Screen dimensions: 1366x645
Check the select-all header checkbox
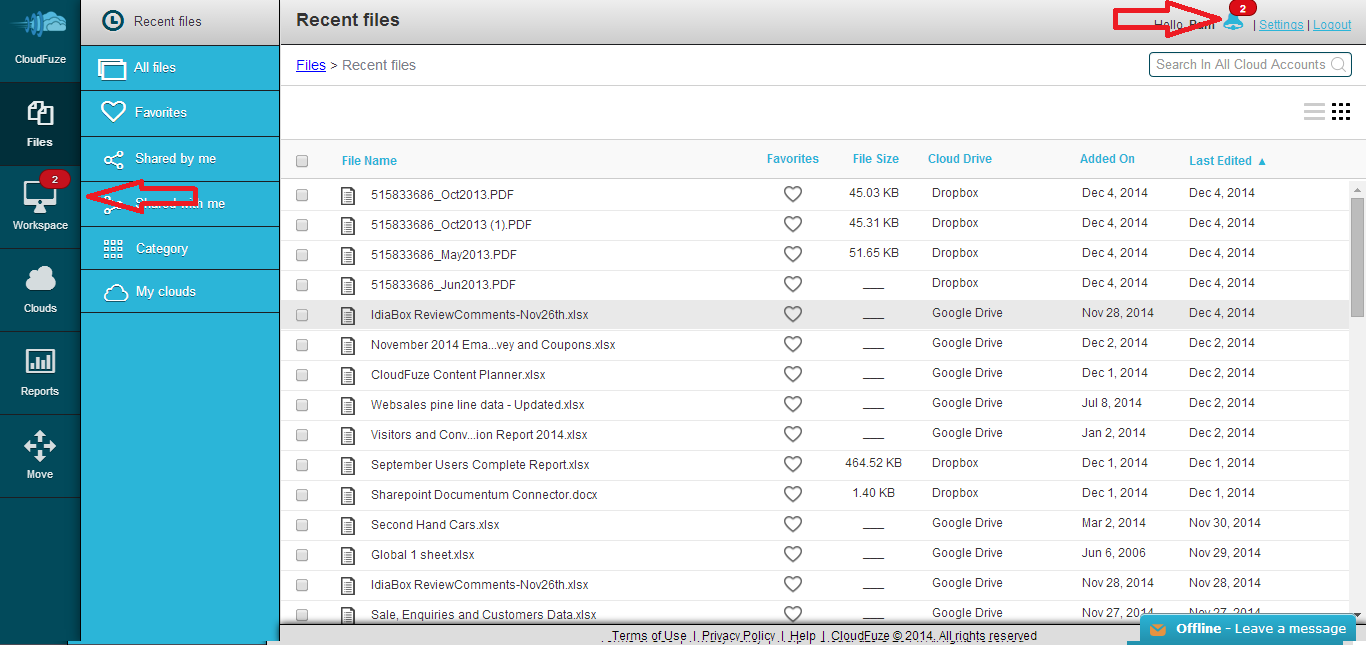click(x=302, y=161)
